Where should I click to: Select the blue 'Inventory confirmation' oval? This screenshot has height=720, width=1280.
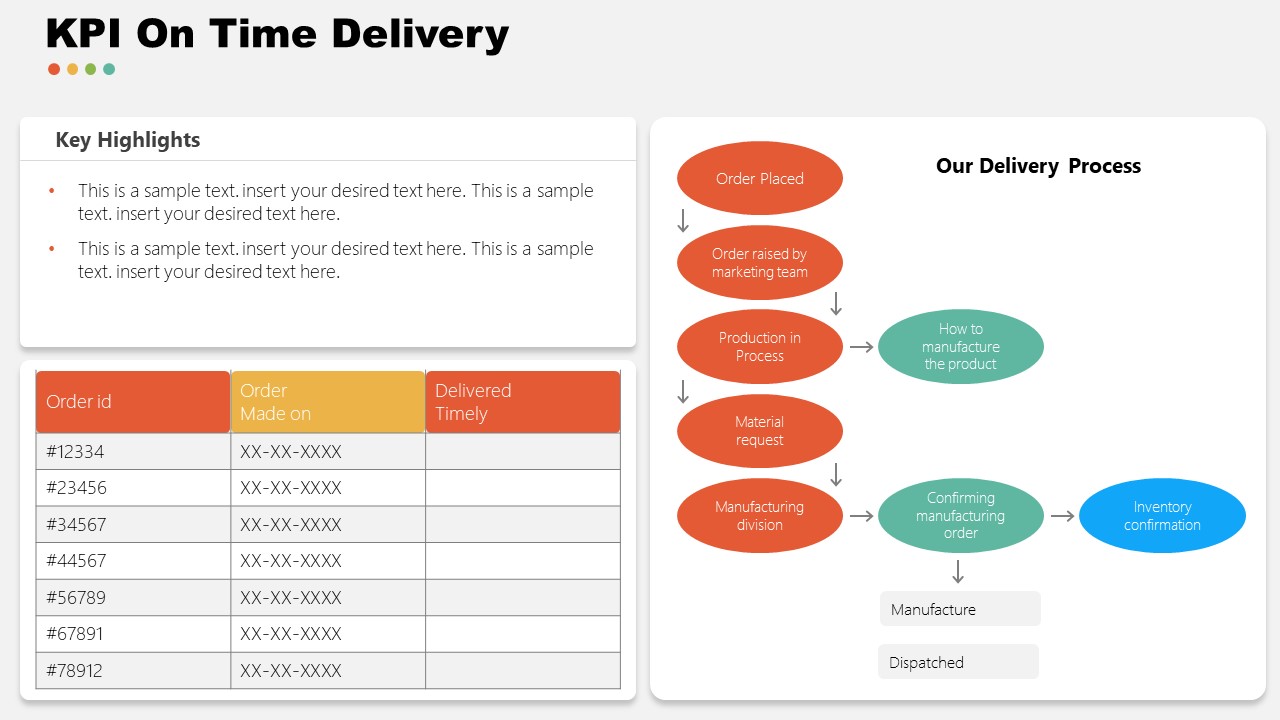pos(1162,516)
